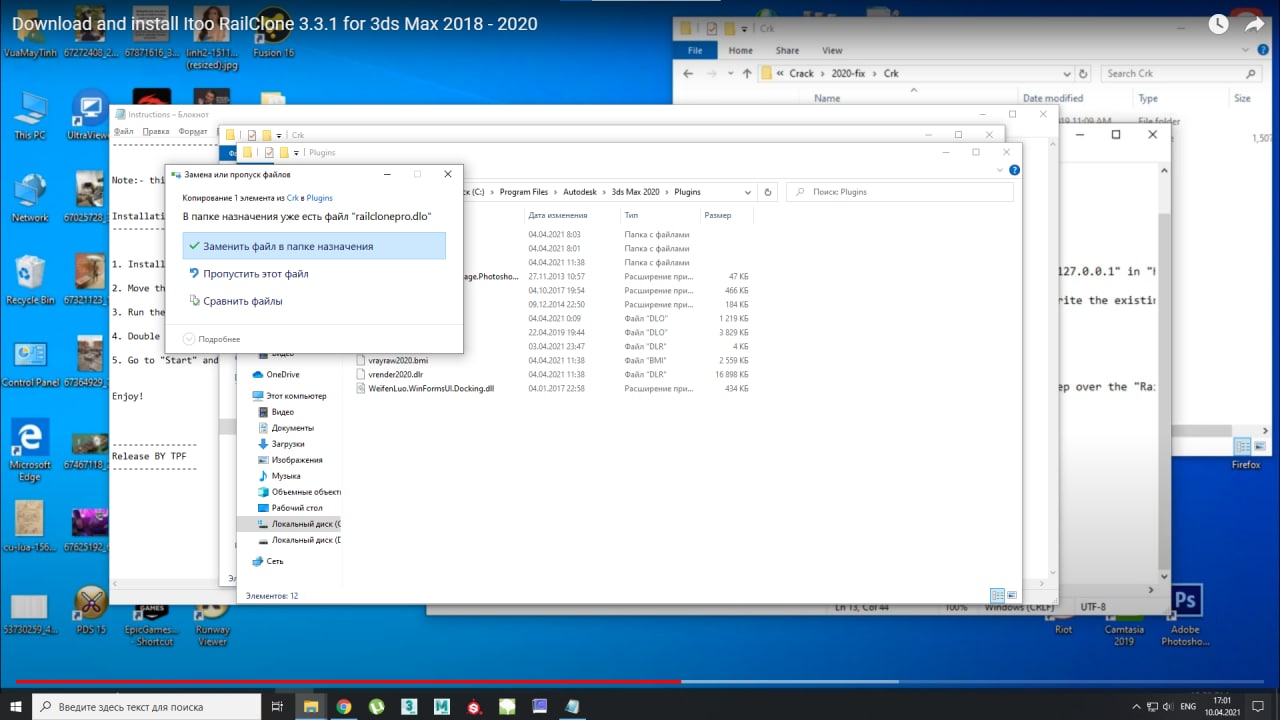Image resolution: width=1280 pixels, height=720 pixels.
Task: Open Home ribbon tab in Crk window
Action: 741,50
